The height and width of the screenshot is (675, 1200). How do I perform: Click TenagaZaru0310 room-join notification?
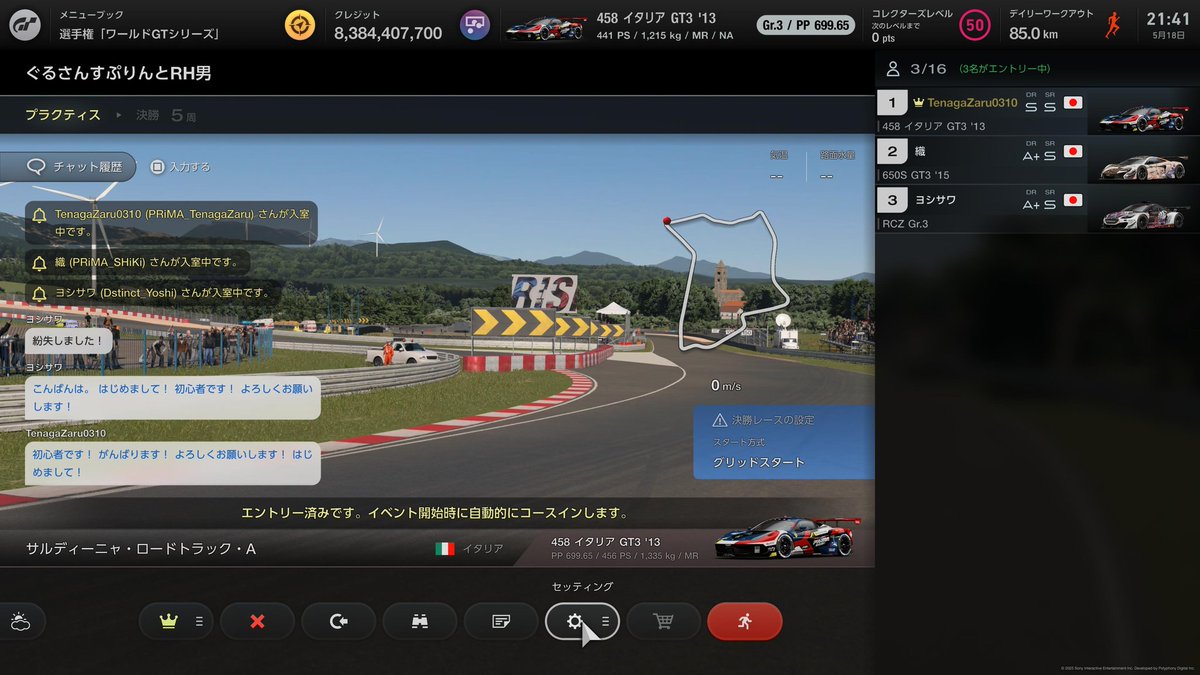tap(171, 223)
